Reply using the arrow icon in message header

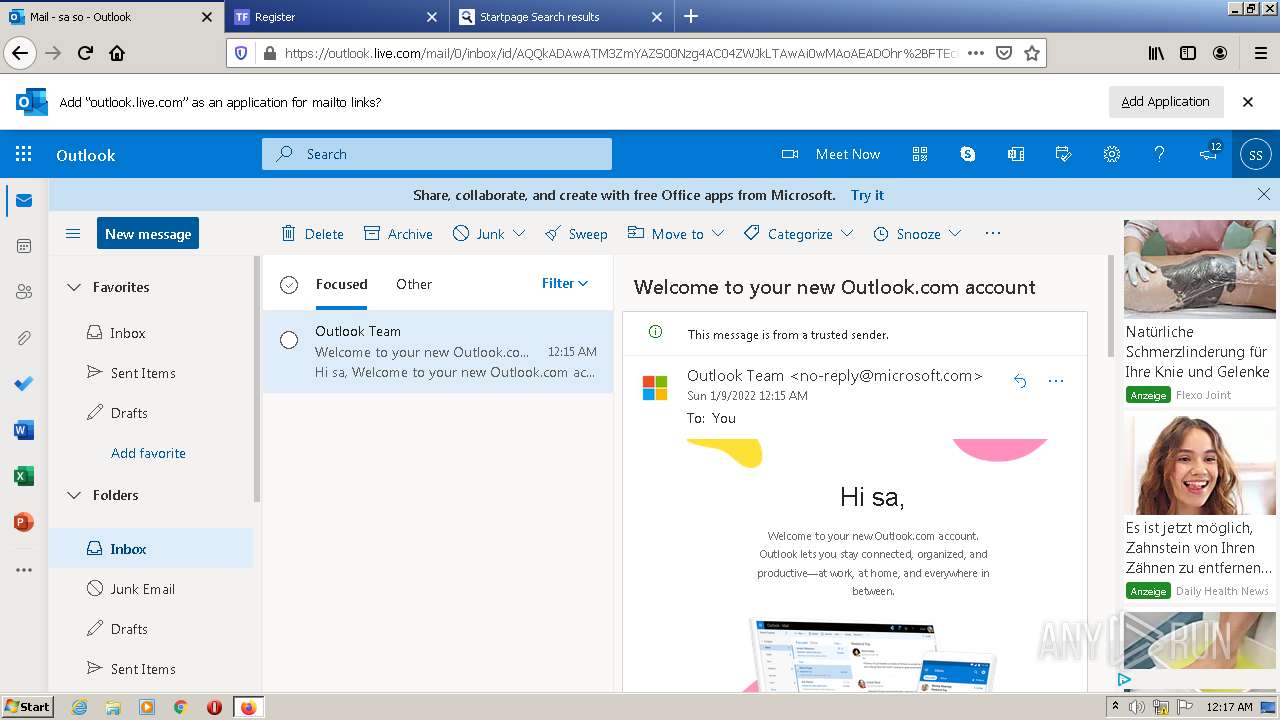(1020, 381)
